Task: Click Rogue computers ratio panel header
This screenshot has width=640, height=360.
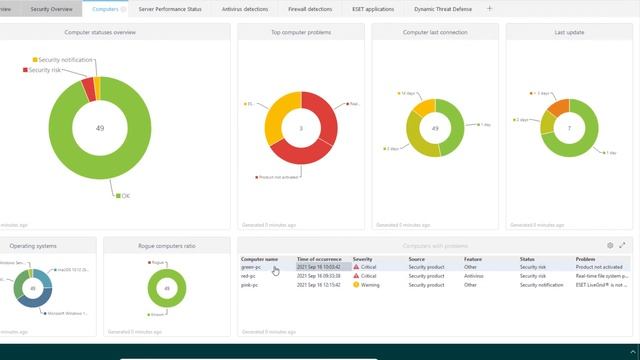Action: coord(167,246)
